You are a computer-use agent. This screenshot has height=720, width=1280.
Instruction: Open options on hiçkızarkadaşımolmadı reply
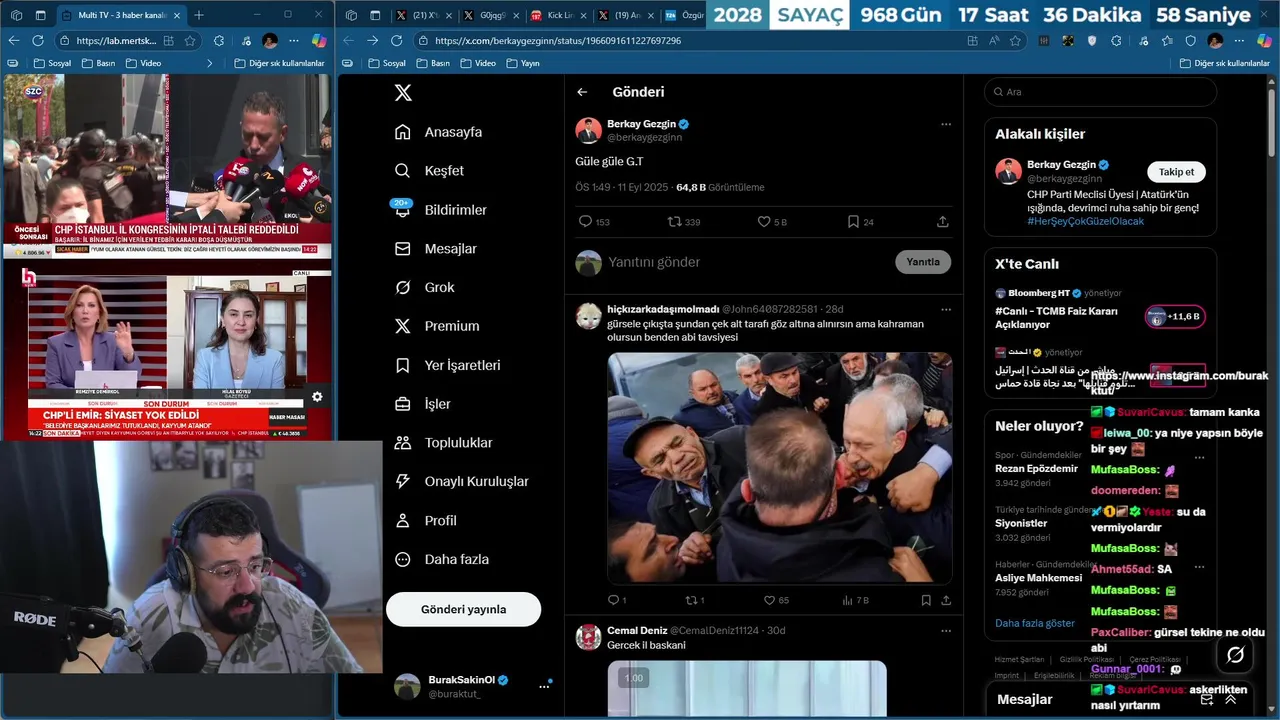point(945,310)
